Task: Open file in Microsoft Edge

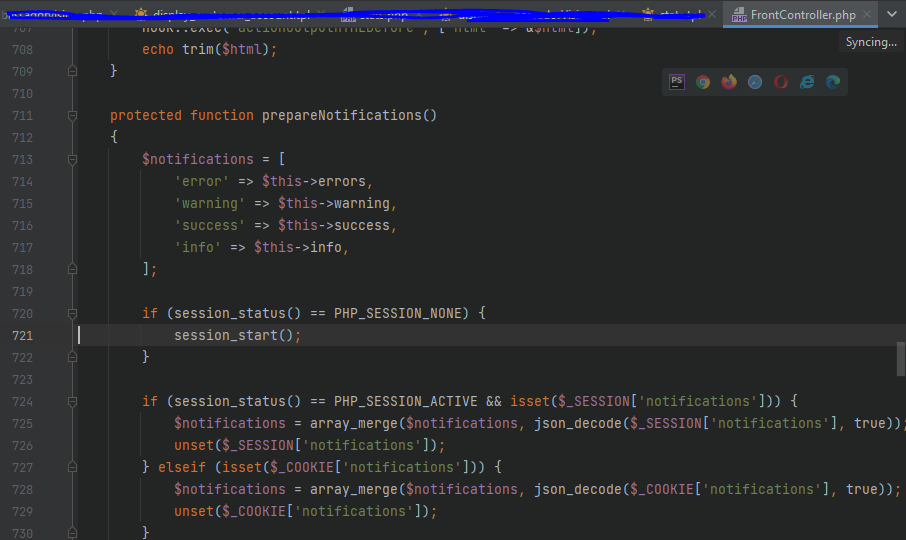Action: point(833,82)
